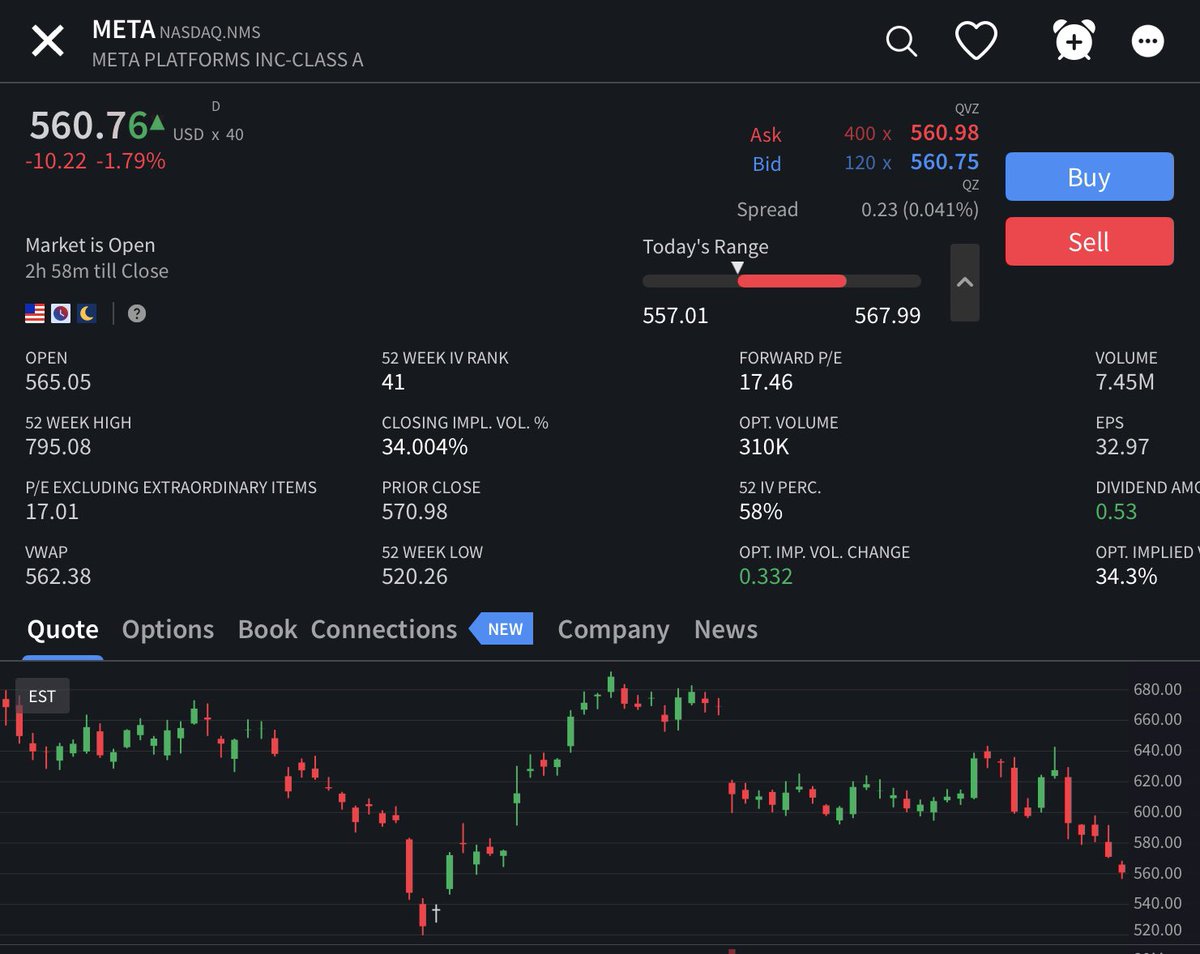
Task: Close the META quote screen
Action: tap(47, 42)
